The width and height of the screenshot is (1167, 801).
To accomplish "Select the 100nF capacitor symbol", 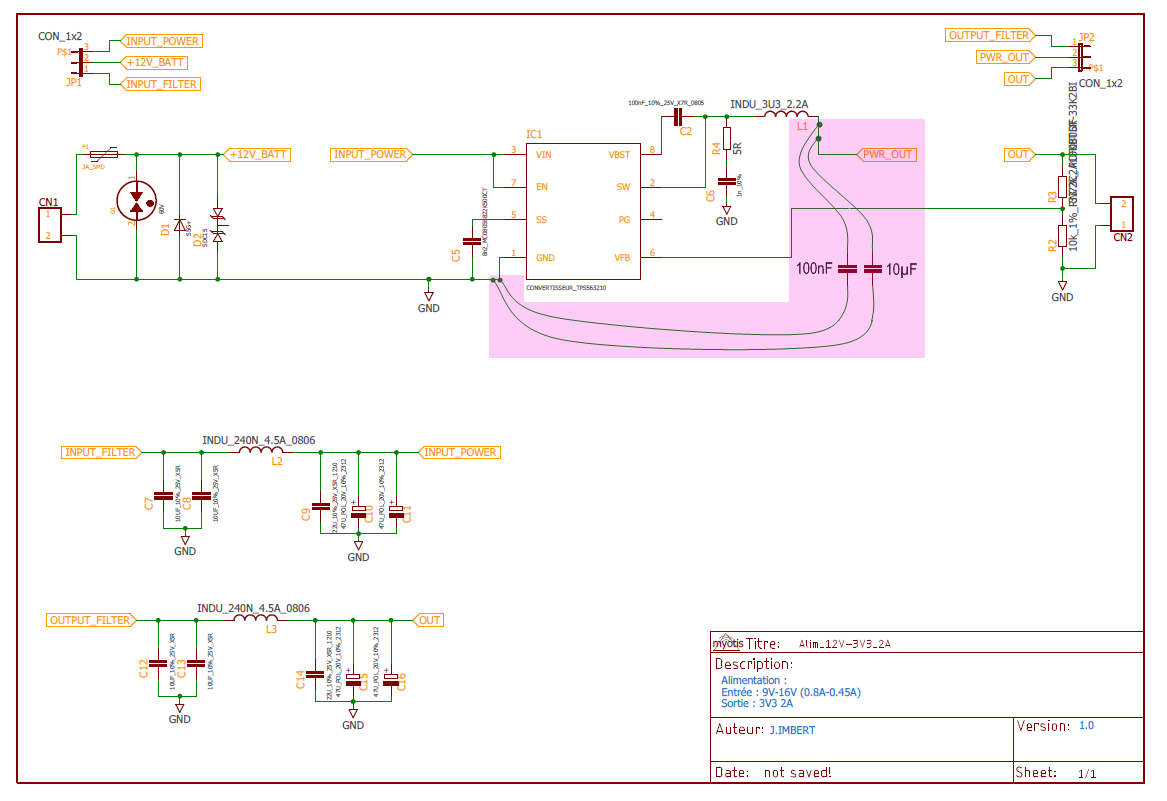I will pos(848,269).
